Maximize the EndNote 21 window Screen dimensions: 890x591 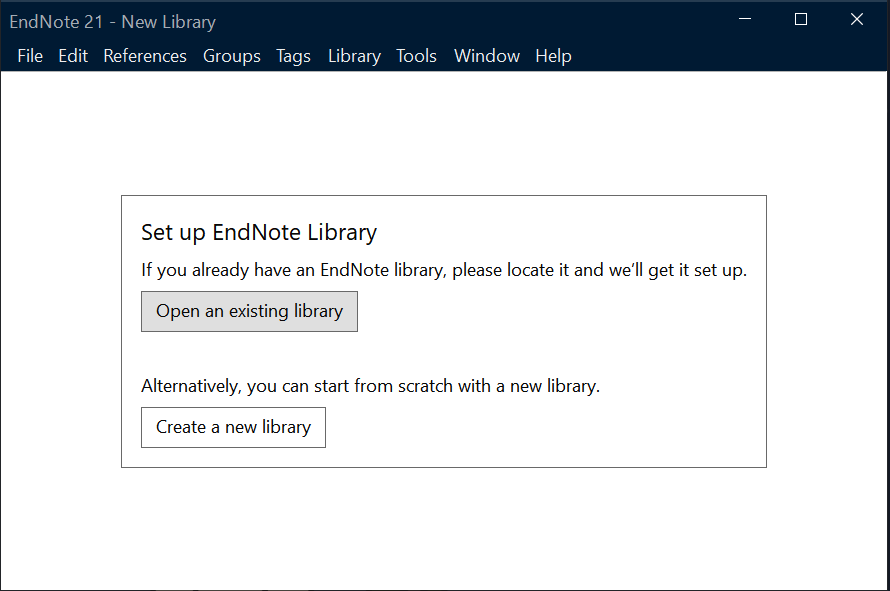click(x=800, y=19)
